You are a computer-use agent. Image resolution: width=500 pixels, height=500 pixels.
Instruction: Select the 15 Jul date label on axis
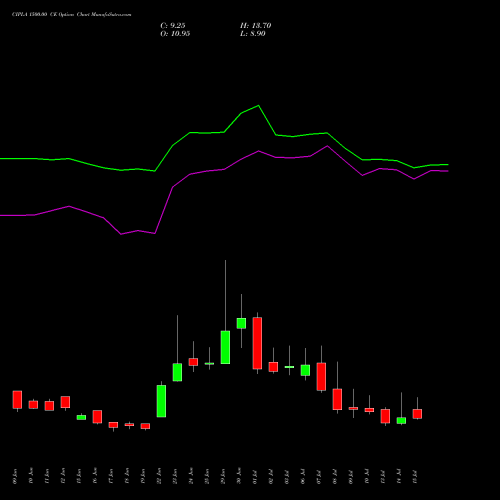[x=415, y=476]
